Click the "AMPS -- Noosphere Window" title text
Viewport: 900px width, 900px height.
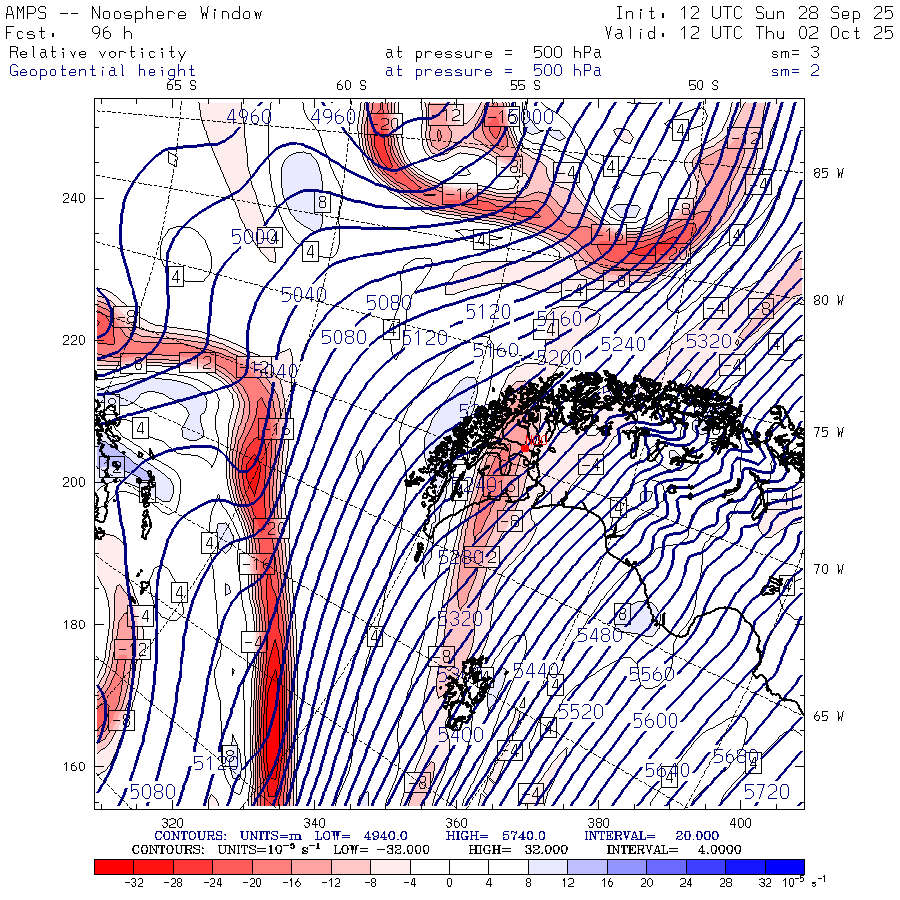pos(134,13)
